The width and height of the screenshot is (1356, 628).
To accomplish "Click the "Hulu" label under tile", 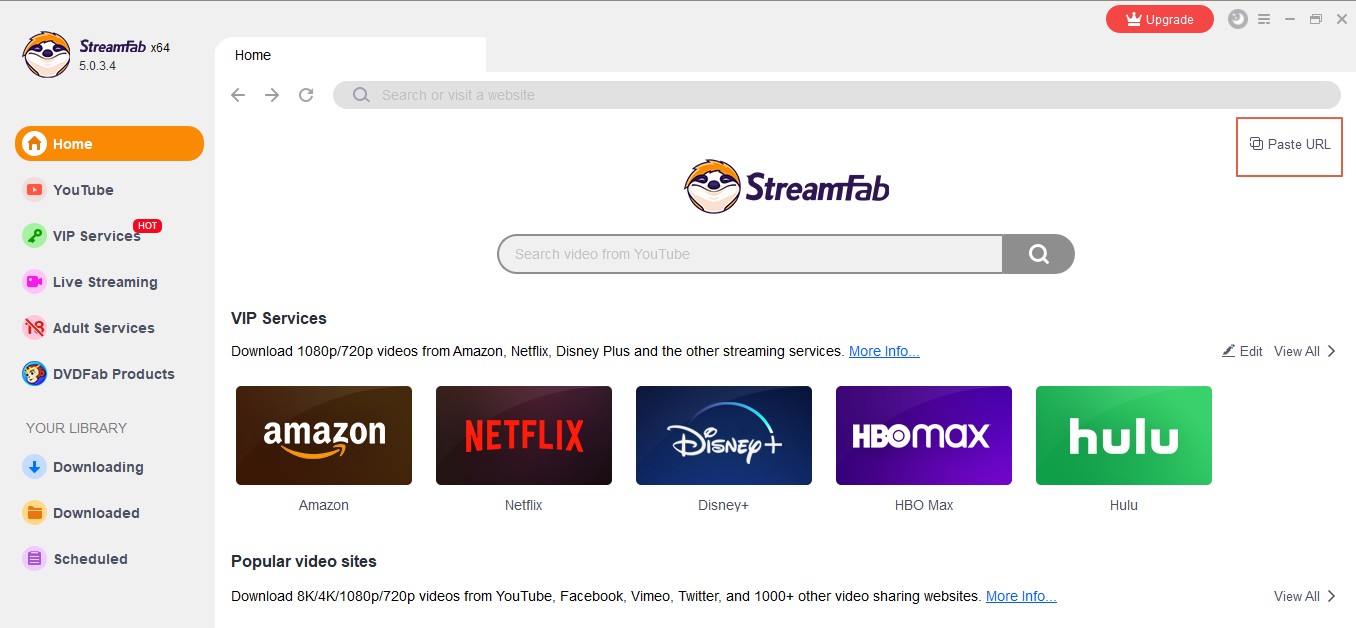I will click(1124, 505).
